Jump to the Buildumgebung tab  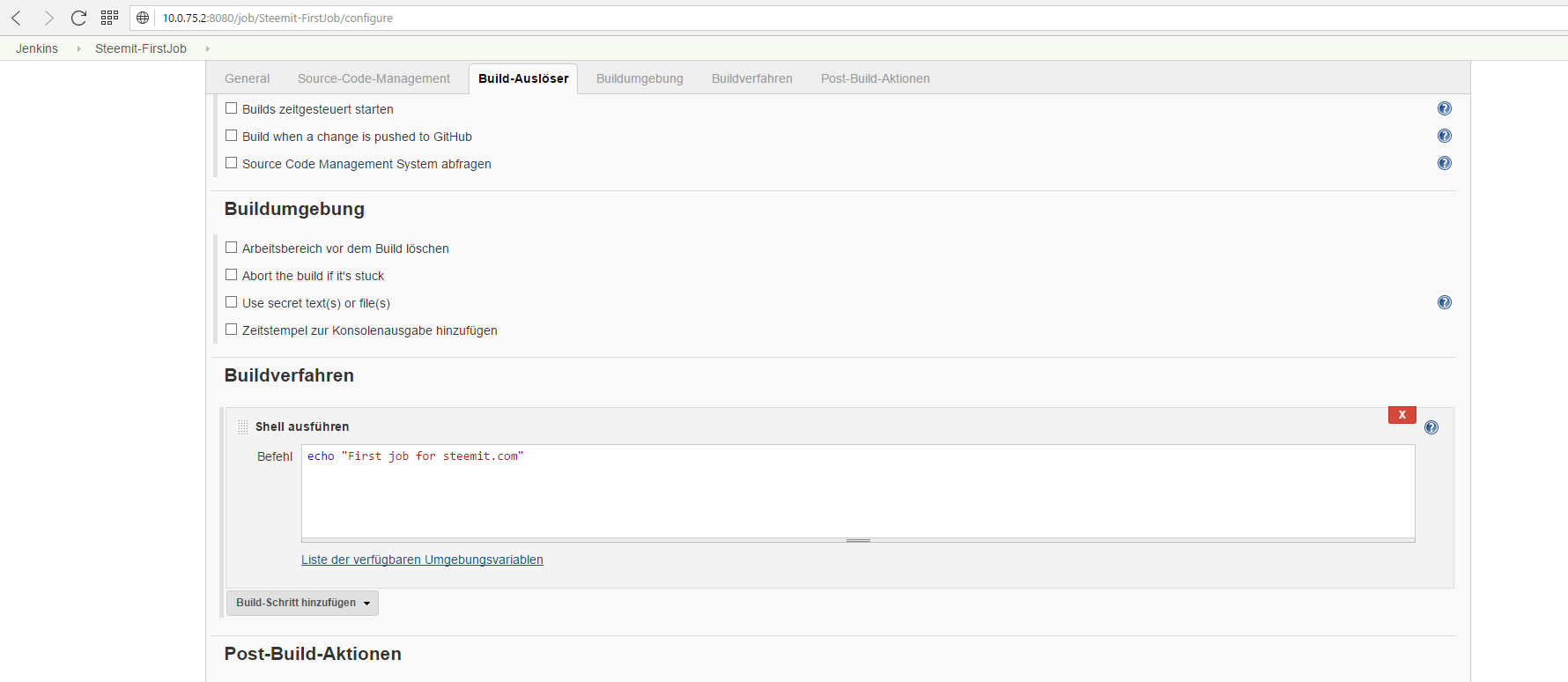click(x=640, y=78)
